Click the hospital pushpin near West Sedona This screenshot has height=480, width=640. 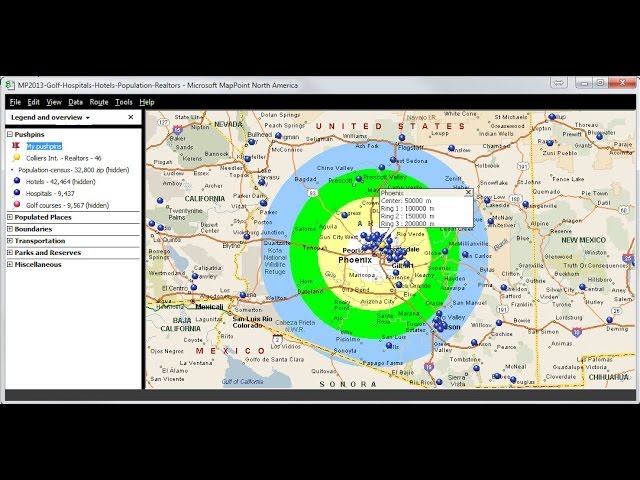tap(393, 160)
